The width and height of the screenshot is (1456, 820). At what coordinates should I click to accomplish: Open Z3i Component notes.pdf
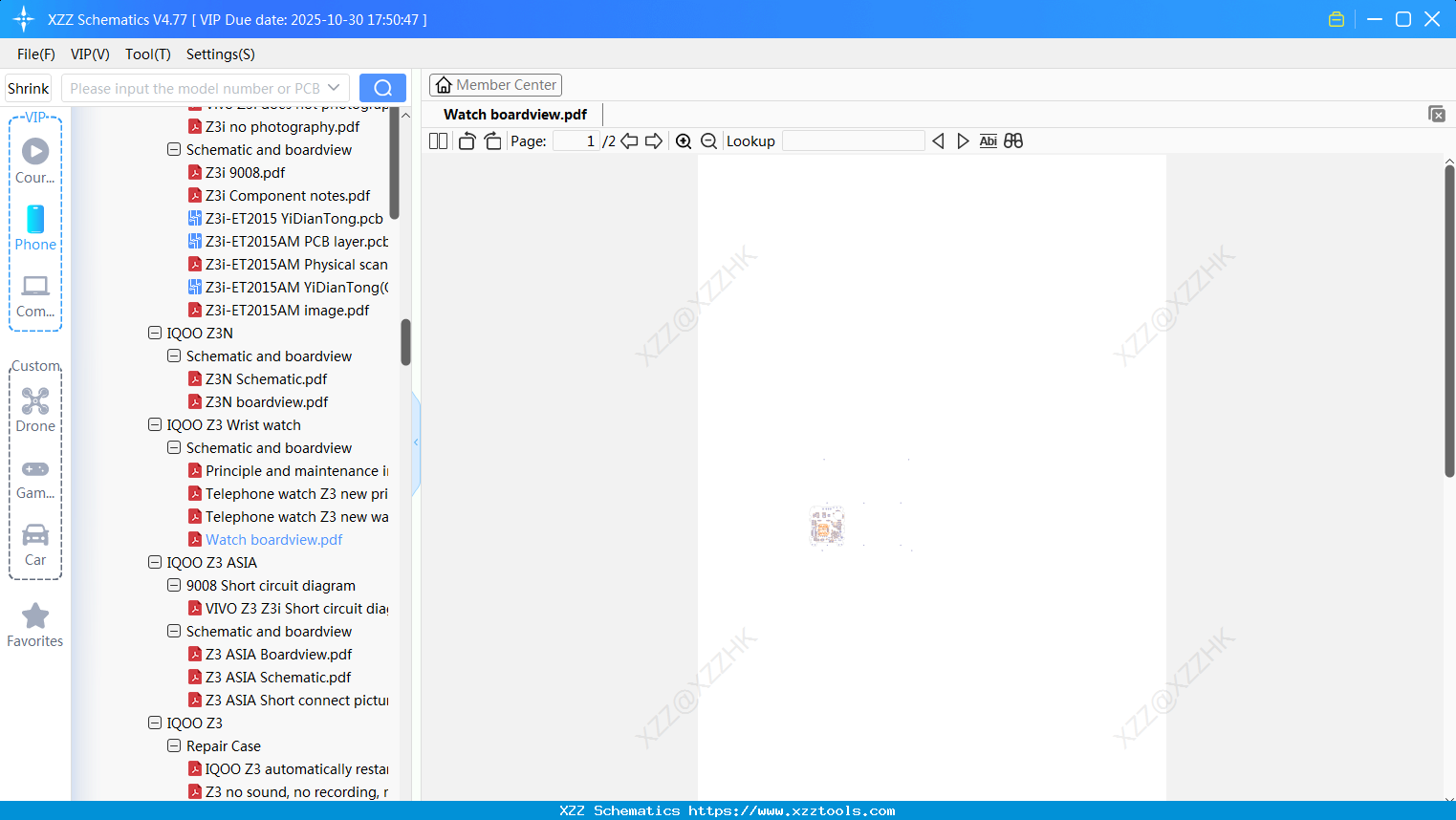(288, 196)
